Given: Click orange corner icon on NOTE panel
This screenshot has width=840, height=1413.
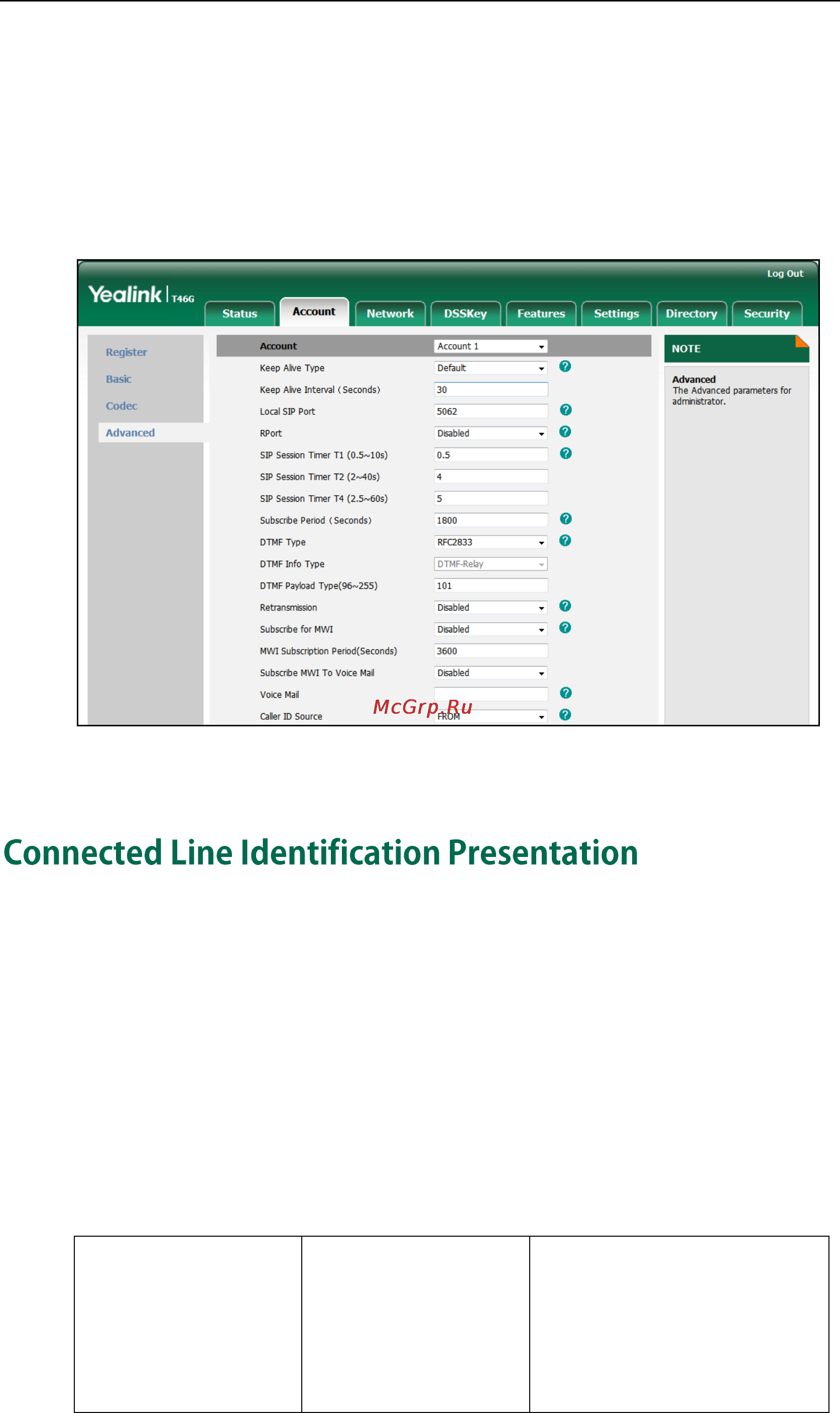Looking at the screenshot, I should pyautogui.click(x=802, y=341).
